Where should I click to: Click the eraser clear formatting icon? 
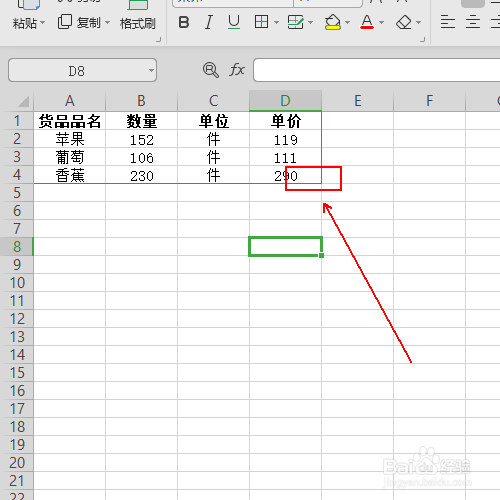tap(404, 22)
